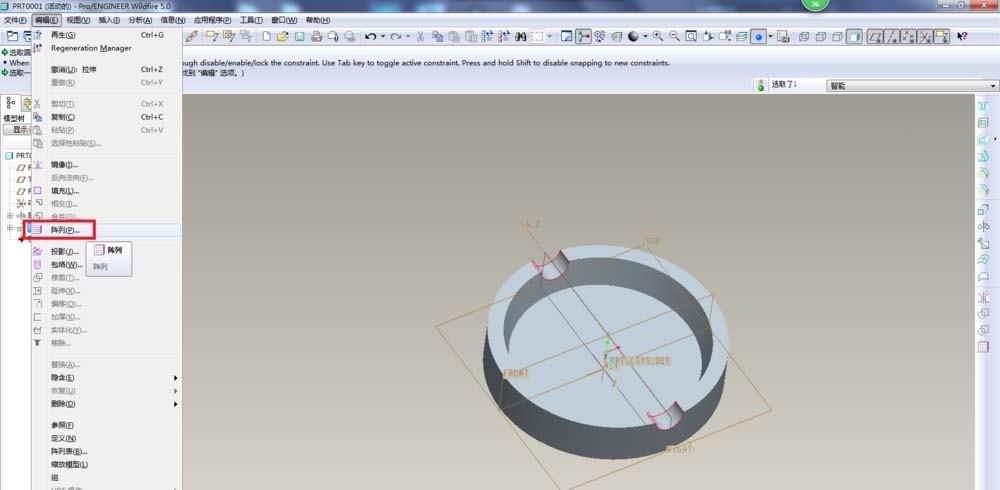Click 再生(G) regenerate command
This screenshot has height=490, width=1000.
[x=62, y=35]
